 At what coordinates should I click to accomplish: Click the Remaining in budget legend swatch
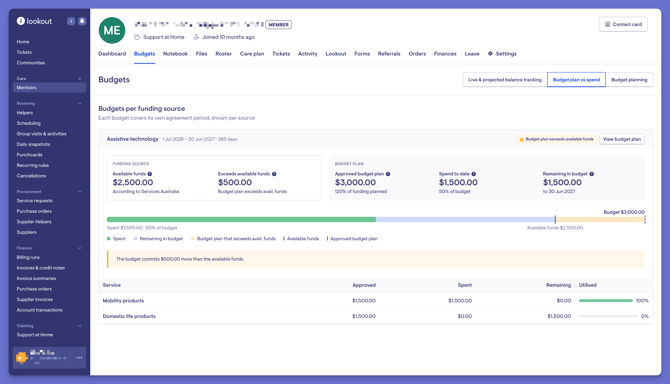coord(135,239)
